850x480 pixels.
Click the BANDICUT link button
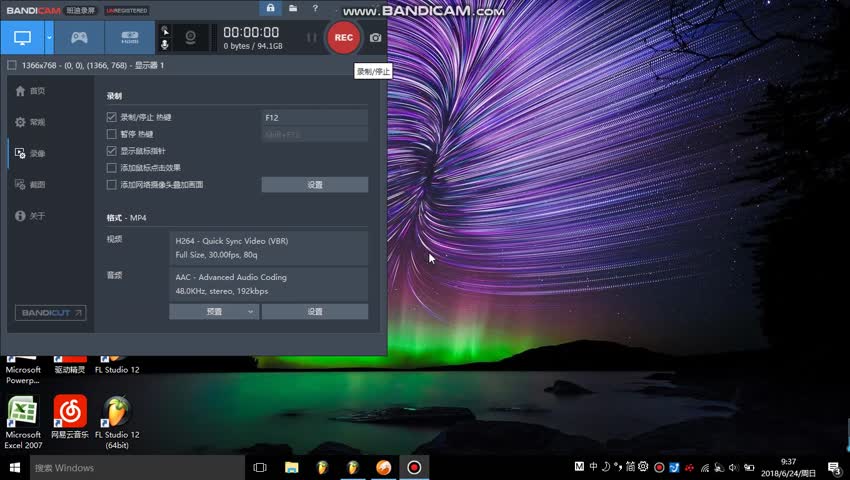50,312
